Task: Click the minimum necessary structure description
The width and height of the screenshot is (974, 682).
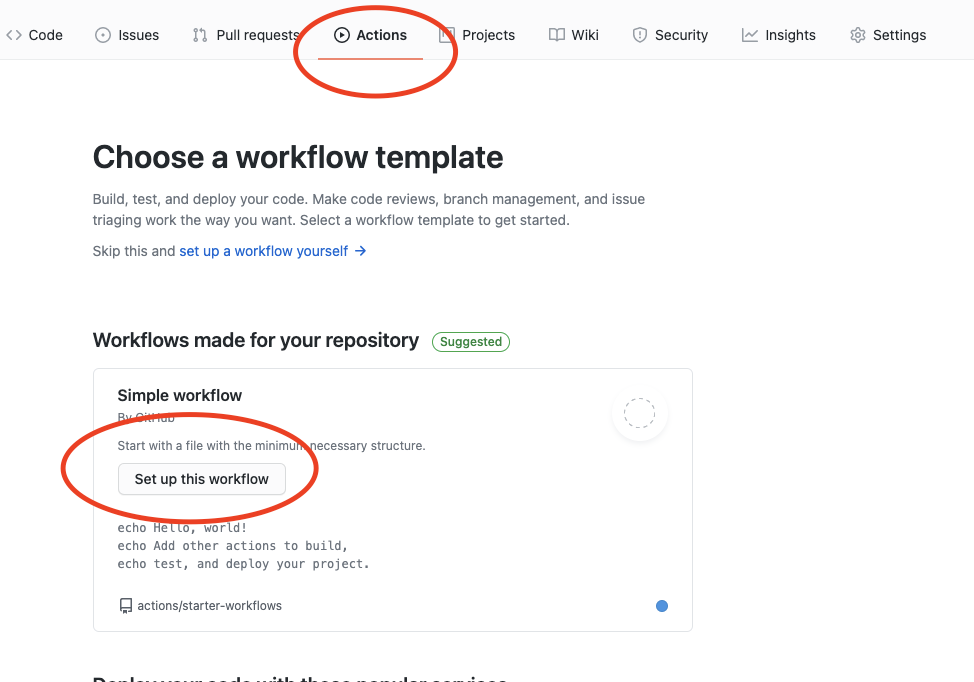Action: coord(271,445)
